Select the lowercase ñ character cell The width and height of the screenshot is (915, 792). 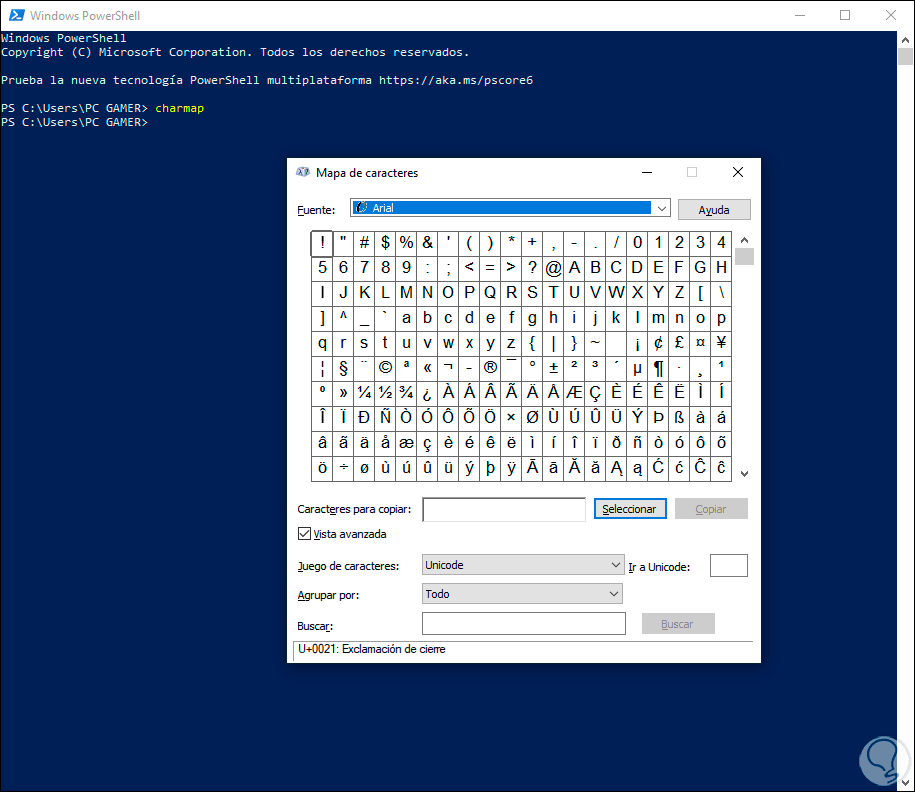pos(637,444)
